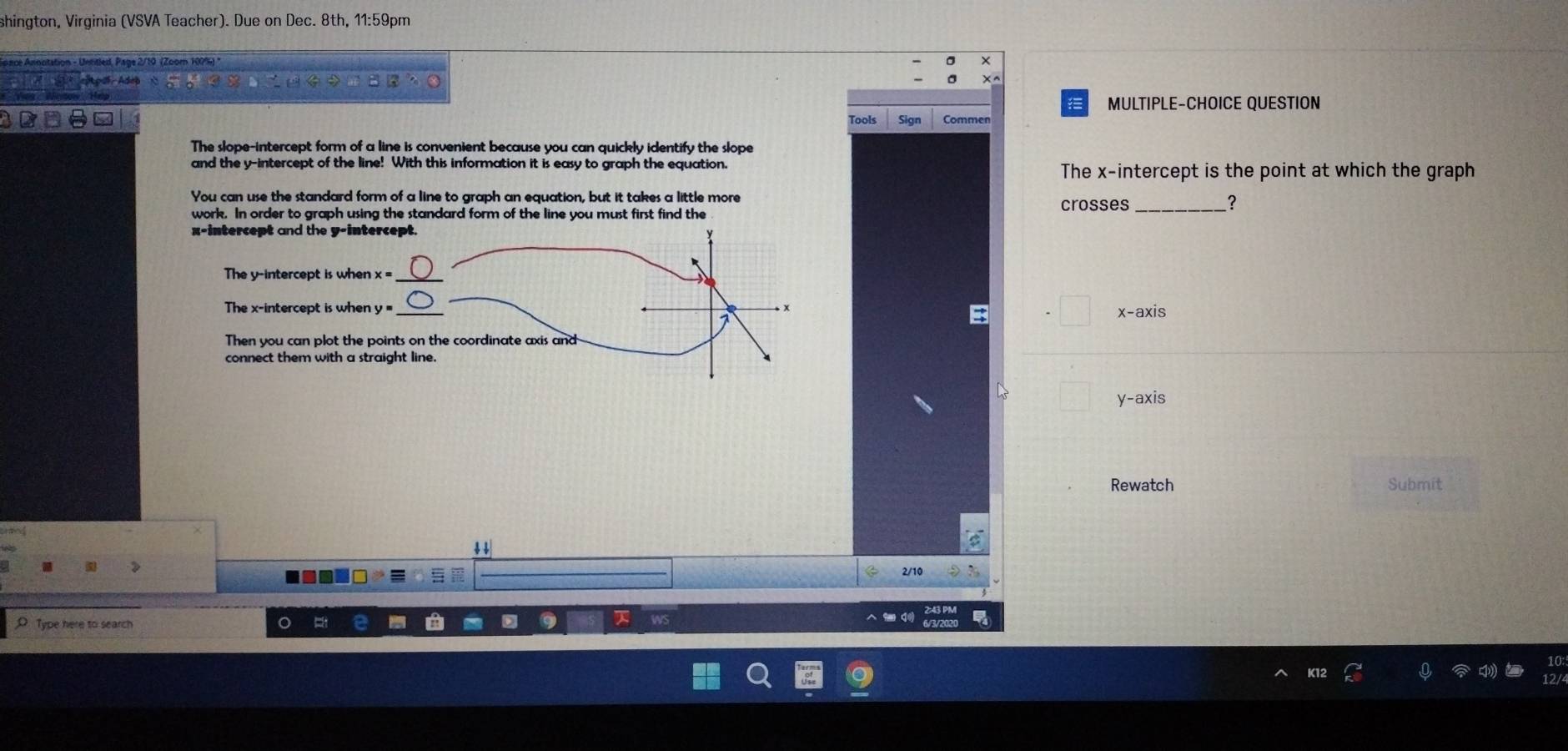This screenshot has width=1568, height=751.
Task: Click the Cortana circle in the inner taskbar
Action: (x=284, y=622)
